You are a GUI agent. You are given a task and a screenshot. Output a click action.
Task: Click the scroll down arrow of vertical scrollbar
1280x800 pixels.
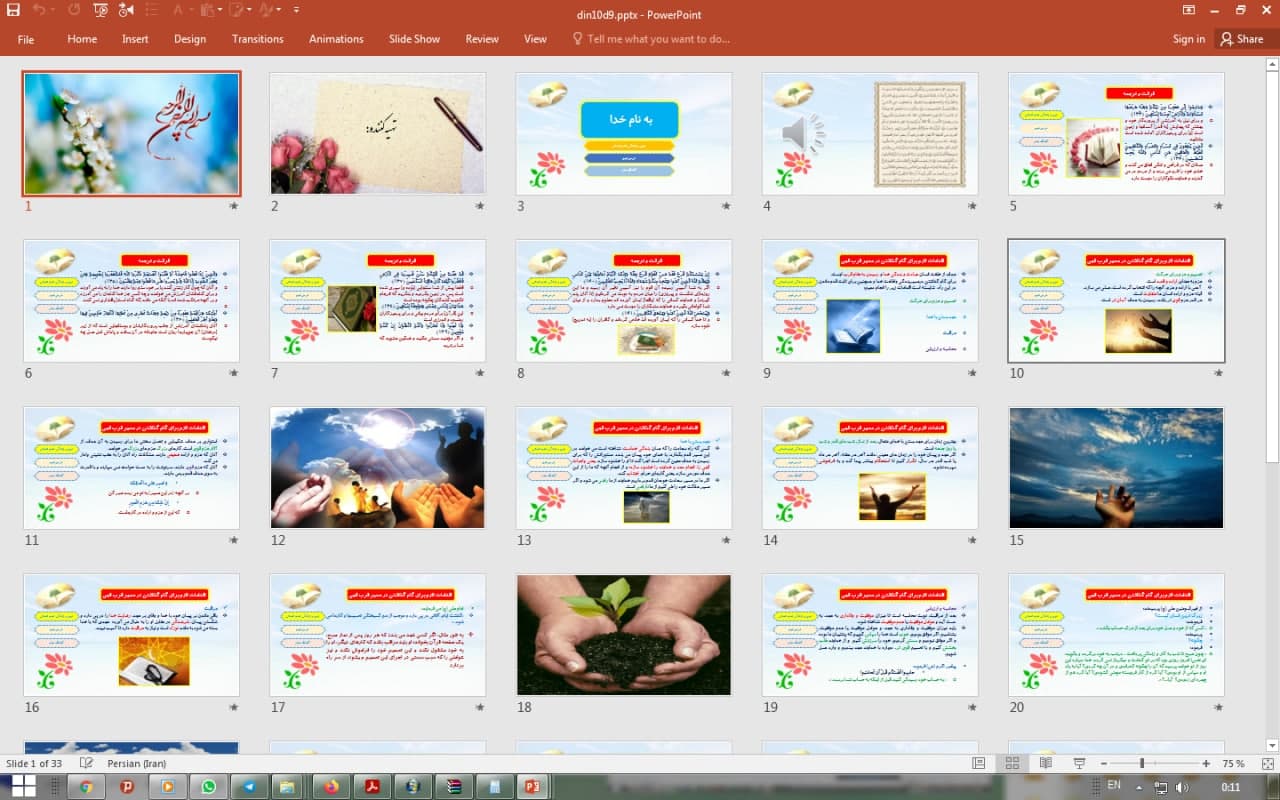point(1271,746)
